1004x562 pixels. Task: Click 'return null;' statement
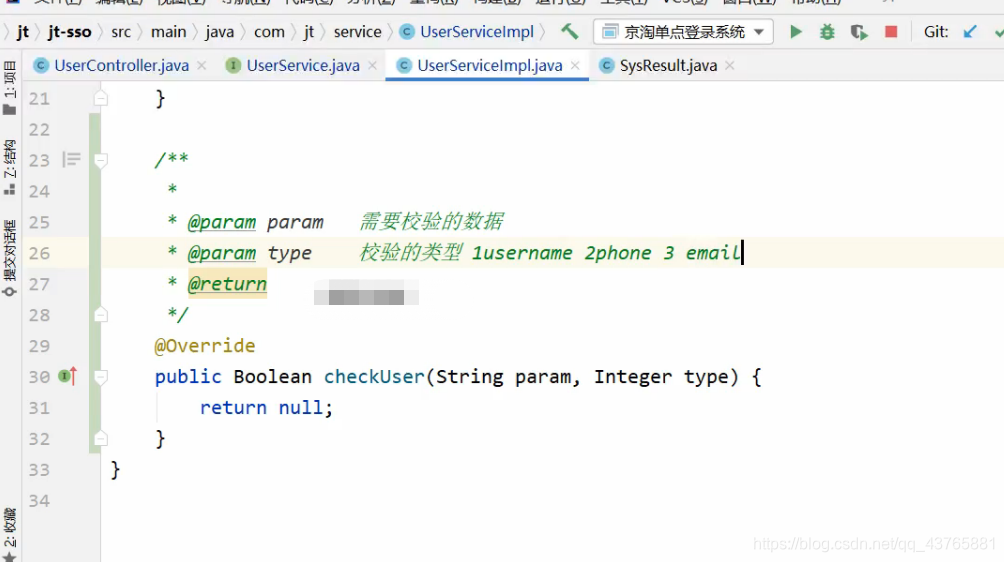click(266, 408)
